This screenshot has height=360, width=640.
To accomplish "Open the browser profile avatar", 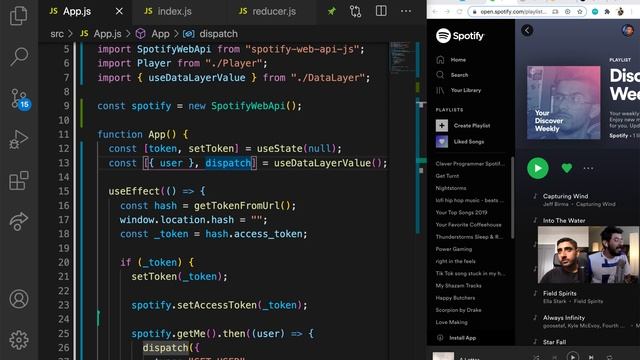I will (x=620, y=11).
